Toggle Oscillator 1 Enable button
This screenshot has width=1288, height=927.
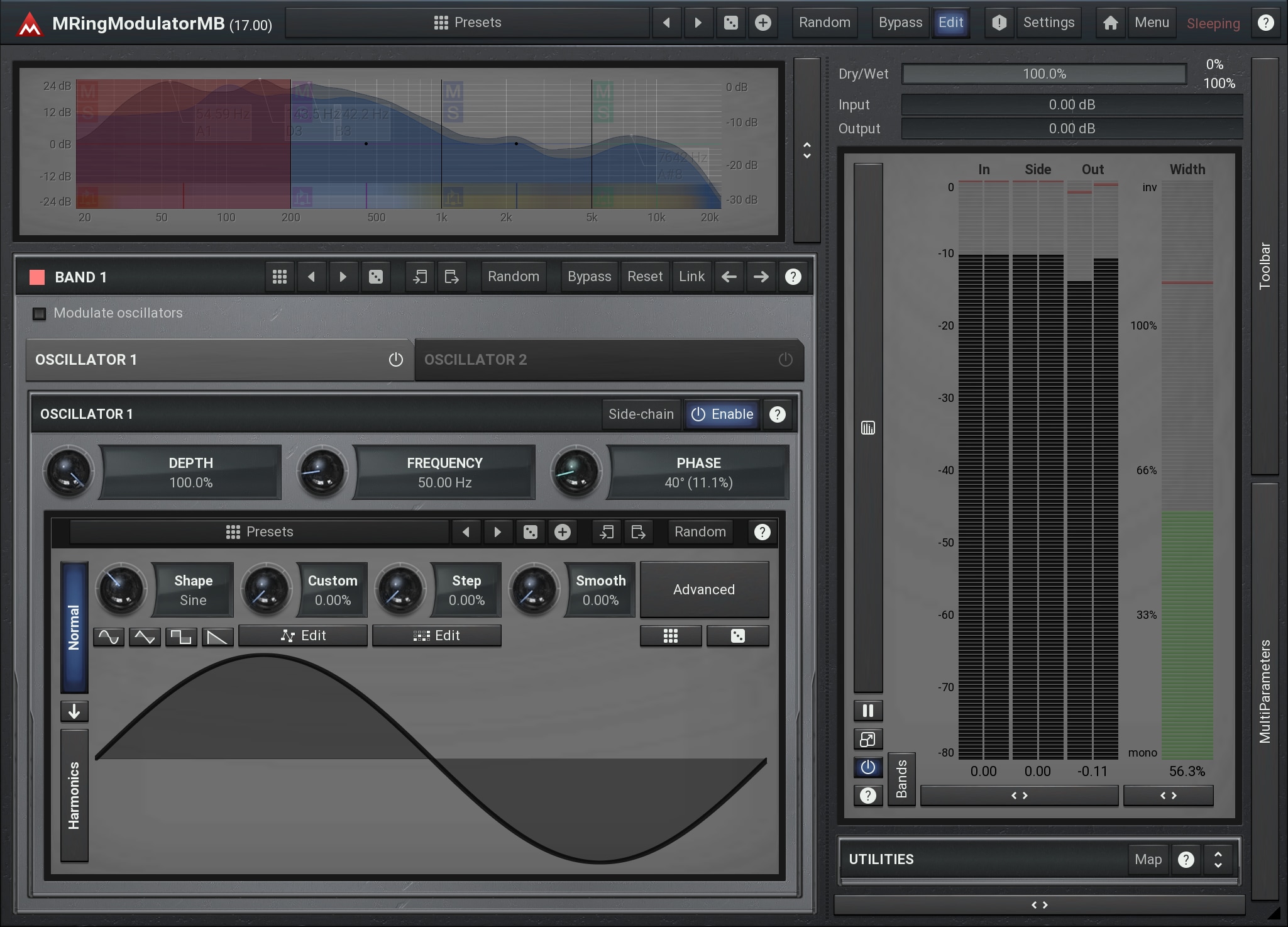coord(722,414)
